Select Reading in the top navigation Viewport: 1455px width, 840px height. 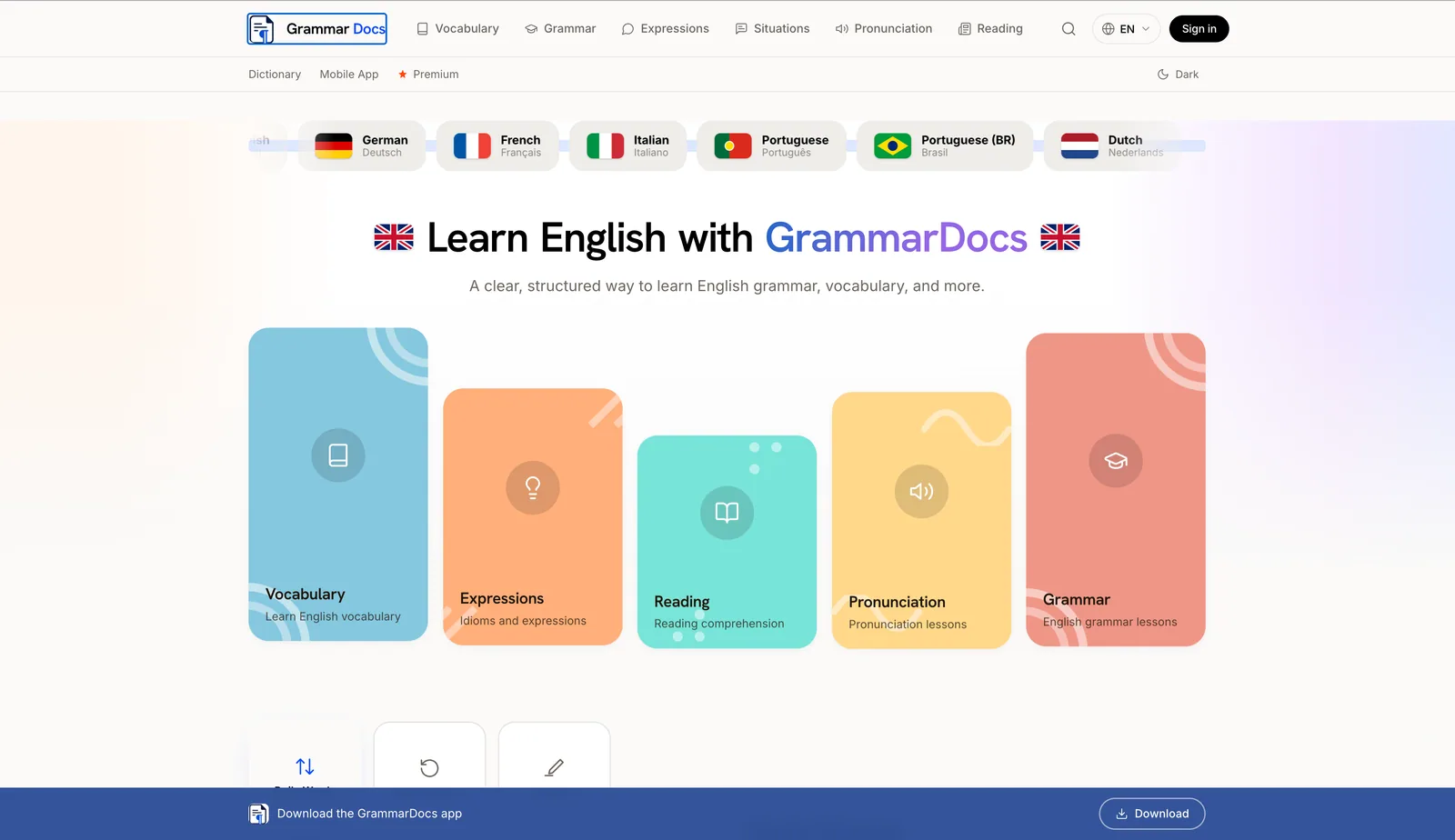[990, 29]
